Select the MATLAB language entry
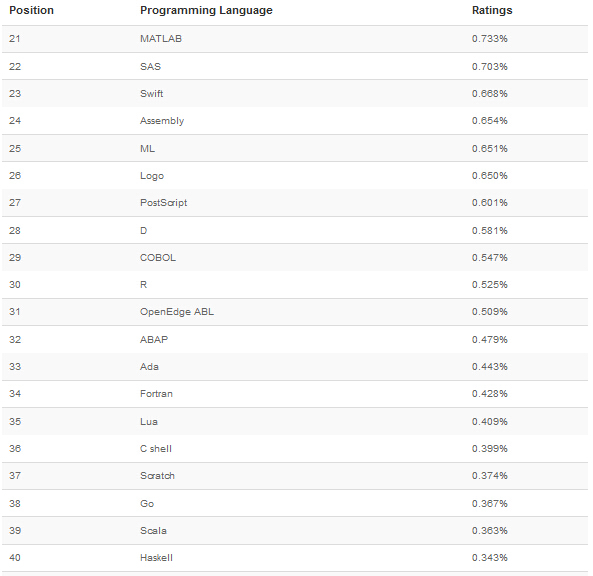The width and height of the screenshot is (593, 576). tap(161, 39)
